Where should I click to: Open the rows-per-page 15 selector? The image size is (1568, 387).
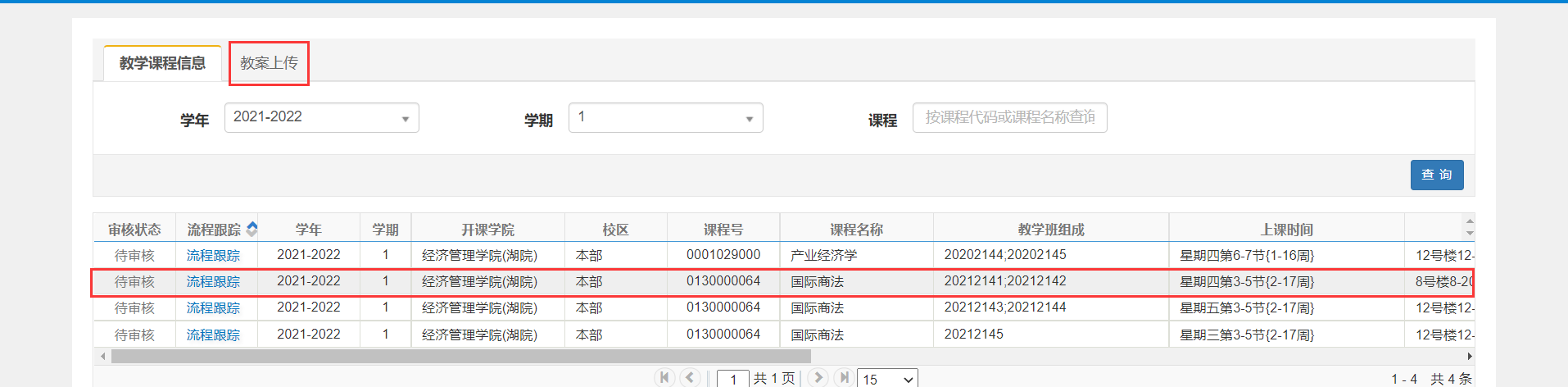pyautogui.click(x=887, y=379)
